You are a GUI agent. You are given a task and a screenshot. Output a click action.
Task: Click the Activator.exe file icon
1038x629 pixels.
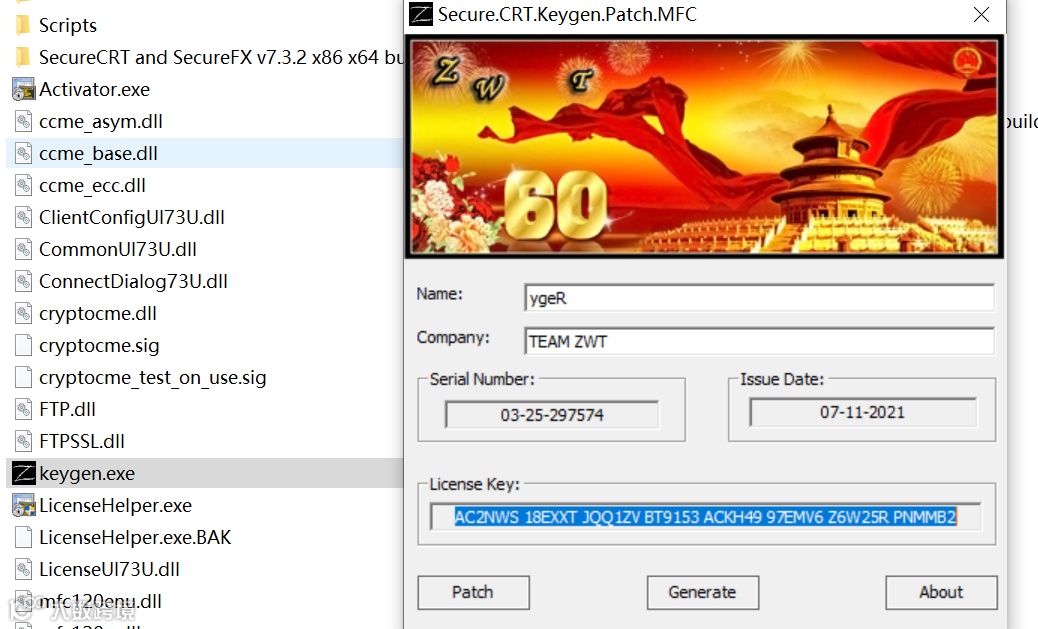tap(23, 89)
